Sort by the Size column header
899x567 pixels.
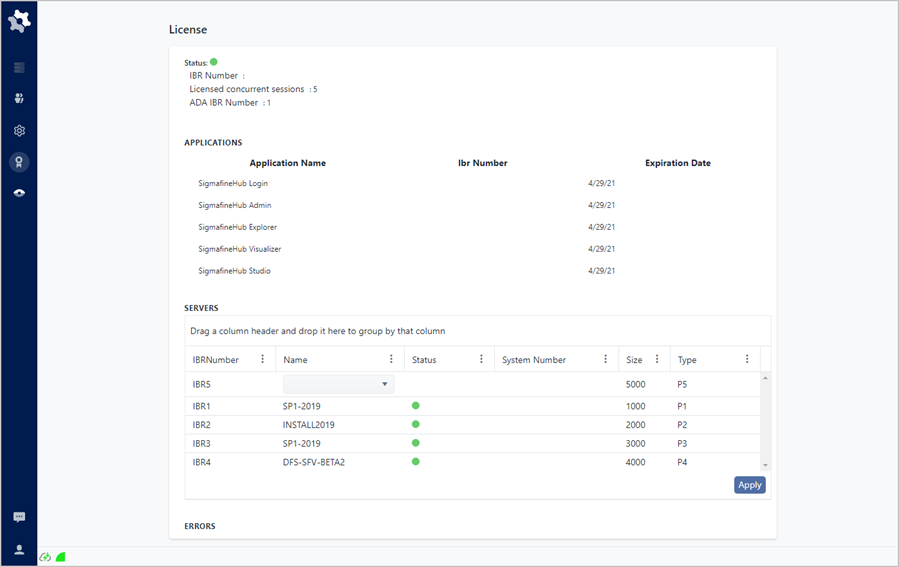coord(635,360)
